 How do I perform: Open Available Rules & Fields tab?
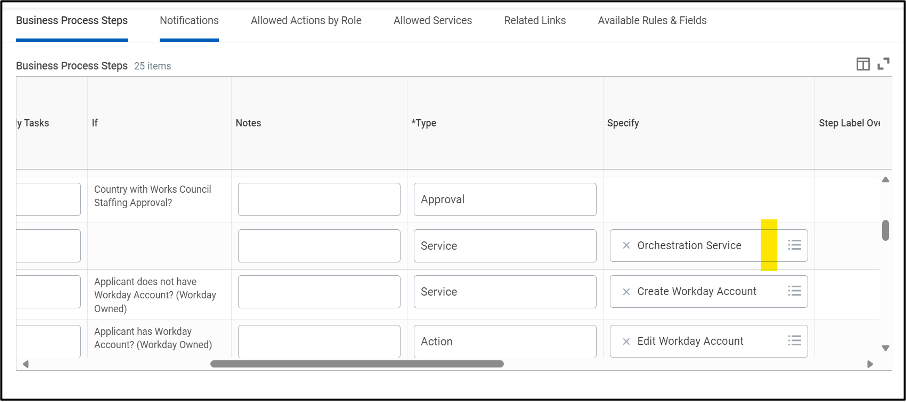[652, 21]
